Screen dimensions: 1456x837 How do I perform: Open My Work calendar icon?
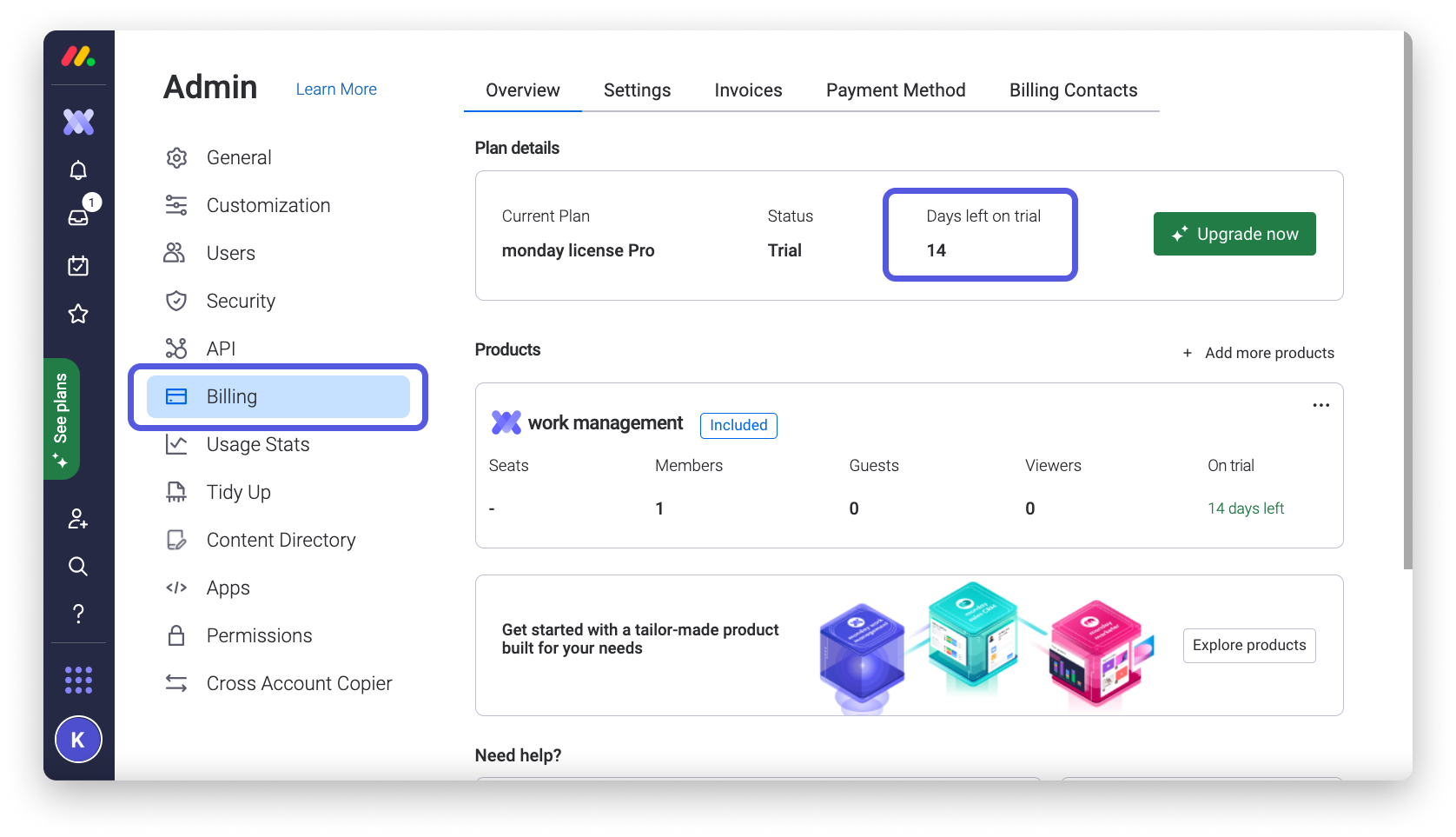(x=78, y=266)
